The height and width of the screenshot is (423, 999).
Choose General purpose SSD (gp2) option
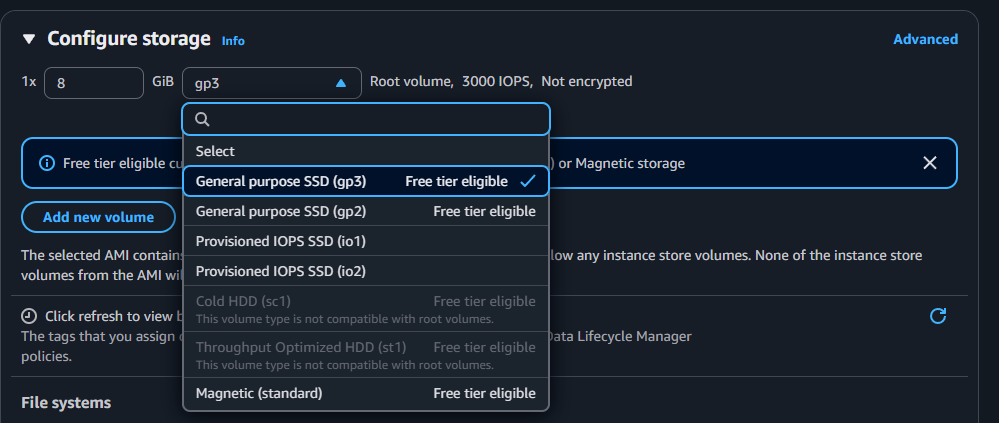coord(366,211)
